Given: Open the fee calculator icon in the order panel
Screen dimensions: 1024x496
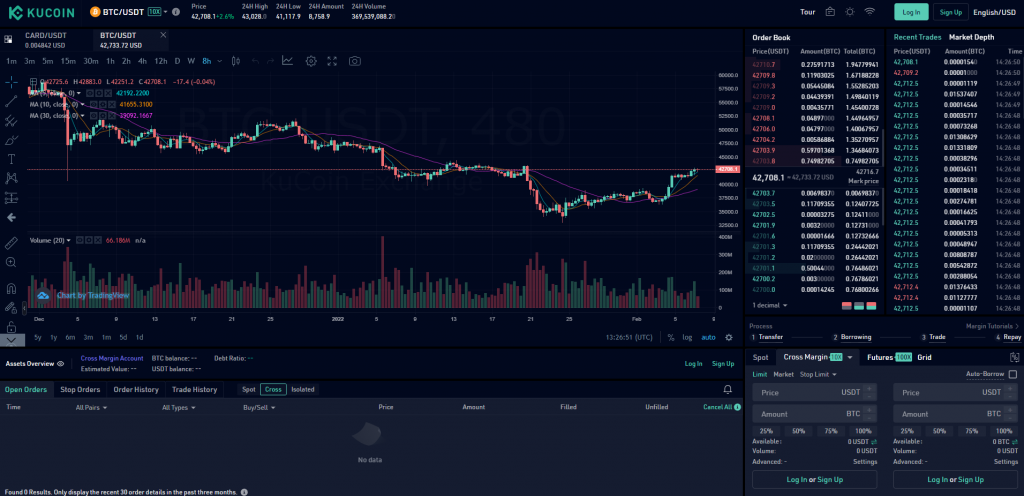Looking at the screenshot, I should pyautogui.click(x=1014, y=358).
